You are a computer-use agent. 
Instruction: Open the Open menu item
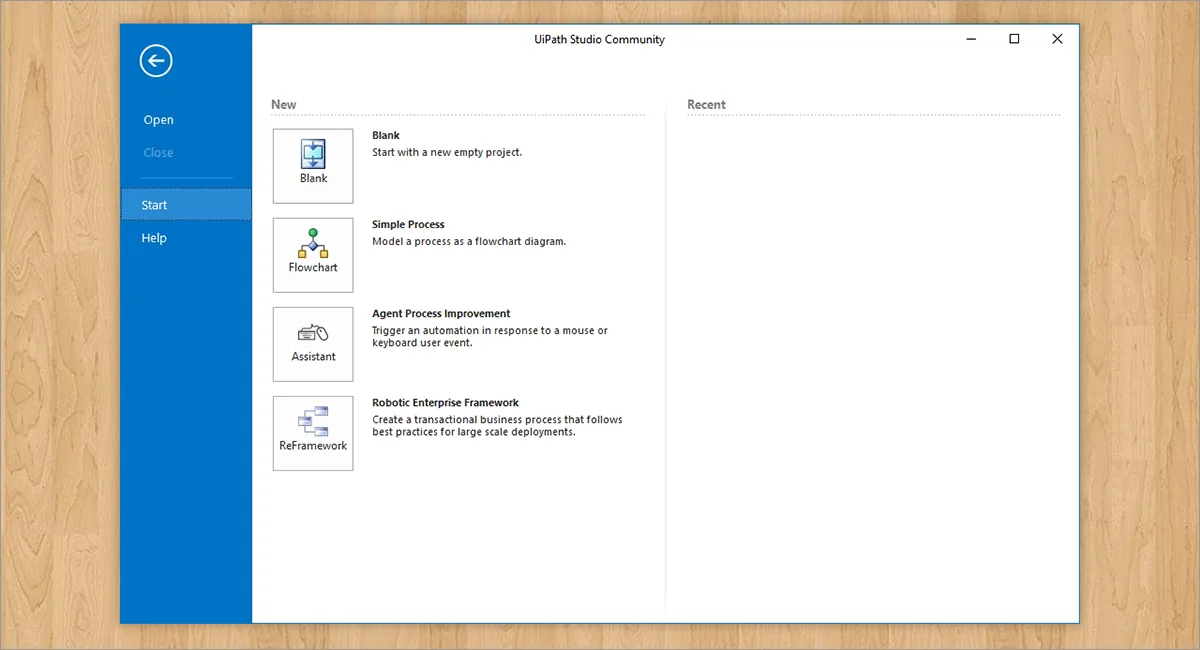(x=158, y=120)
